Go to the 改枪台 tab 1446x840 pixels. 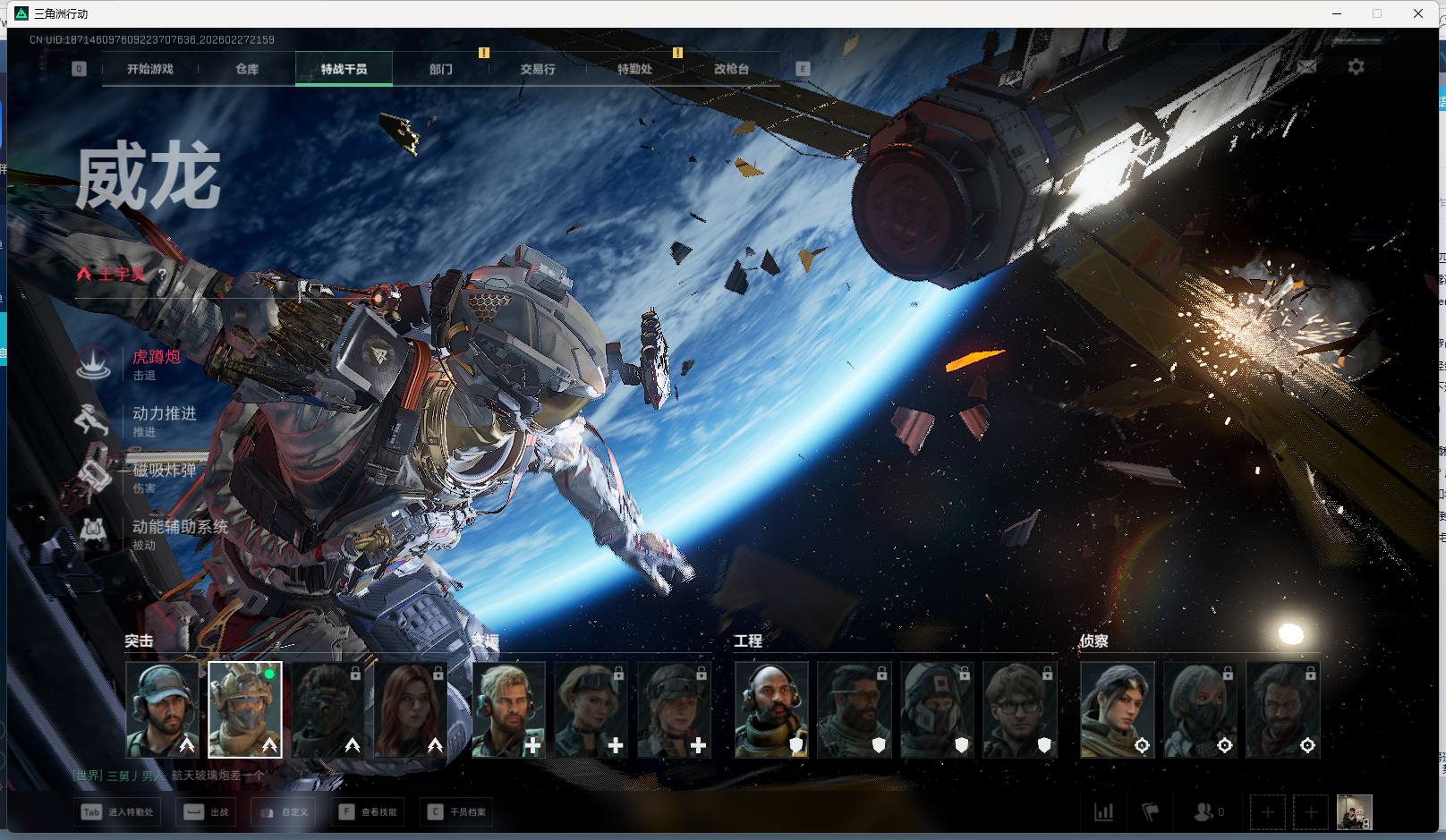tap(731, 69)
